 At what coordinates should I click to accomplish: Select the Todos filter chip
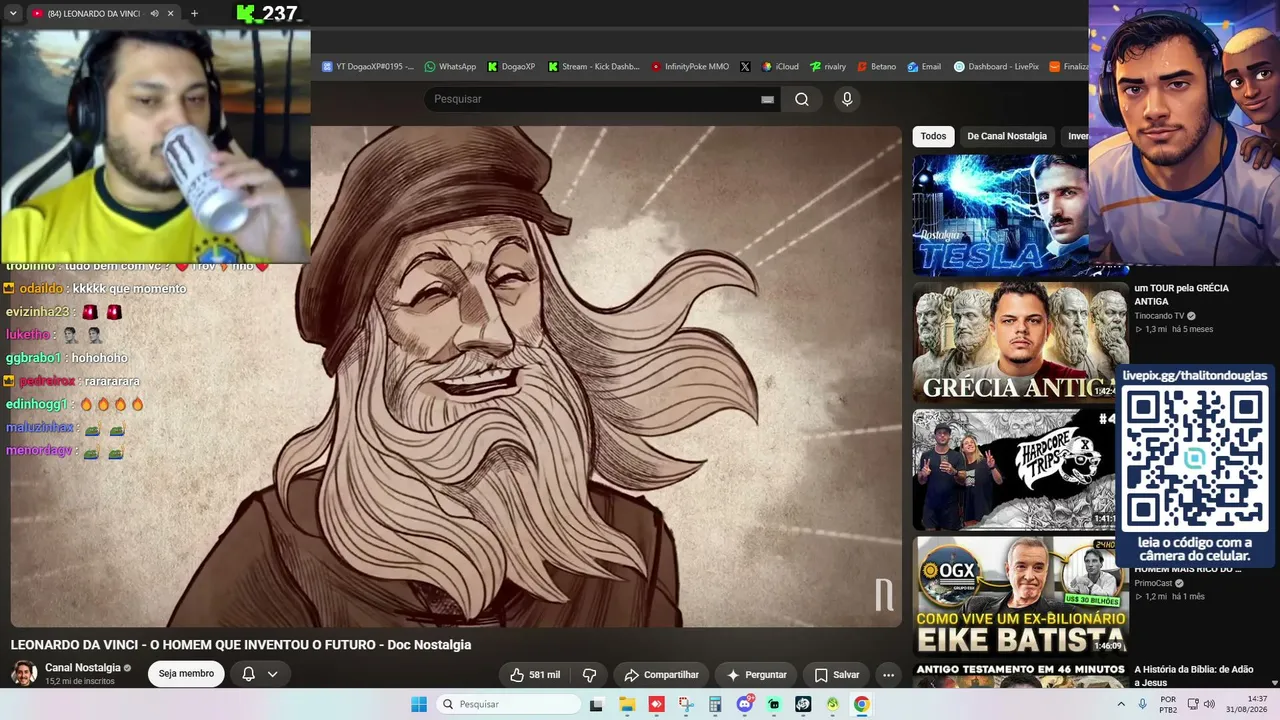pyautogui.click(x=933, y=136)
